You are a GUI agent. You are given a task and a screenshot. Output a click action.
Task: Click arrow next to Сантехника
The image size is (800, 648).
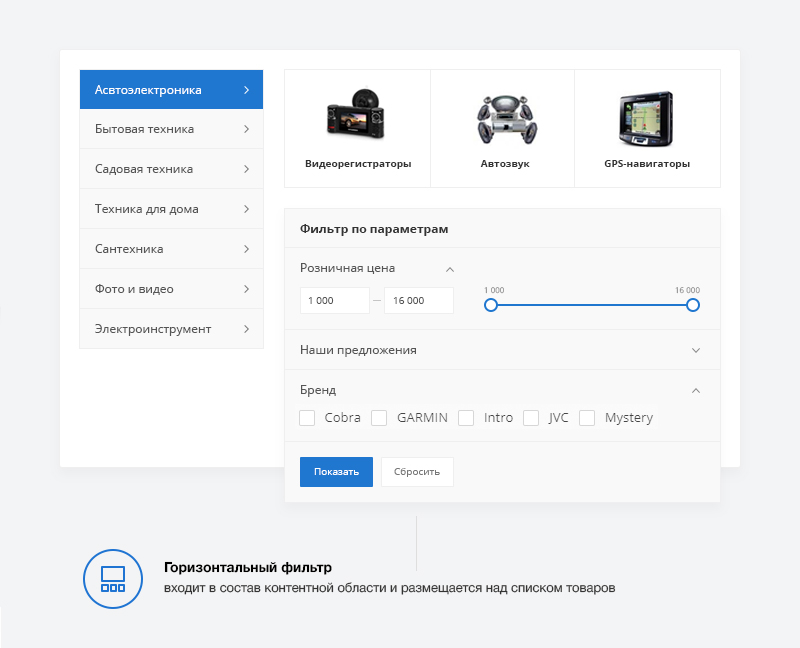tap(246, 249)
